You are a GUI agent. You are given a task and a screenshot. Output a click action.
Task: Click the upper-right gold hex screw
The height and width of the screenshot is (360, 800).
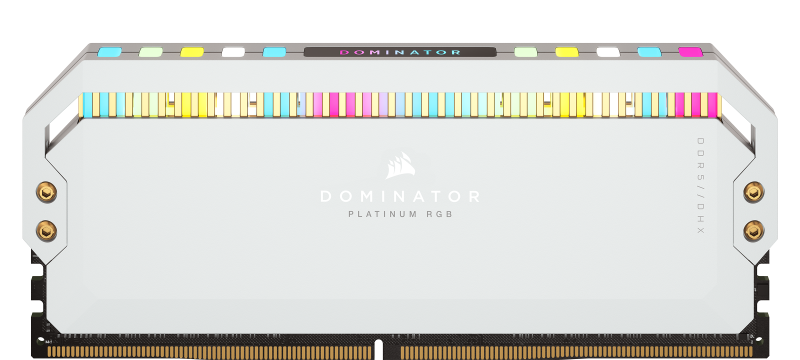click(754, 192)
